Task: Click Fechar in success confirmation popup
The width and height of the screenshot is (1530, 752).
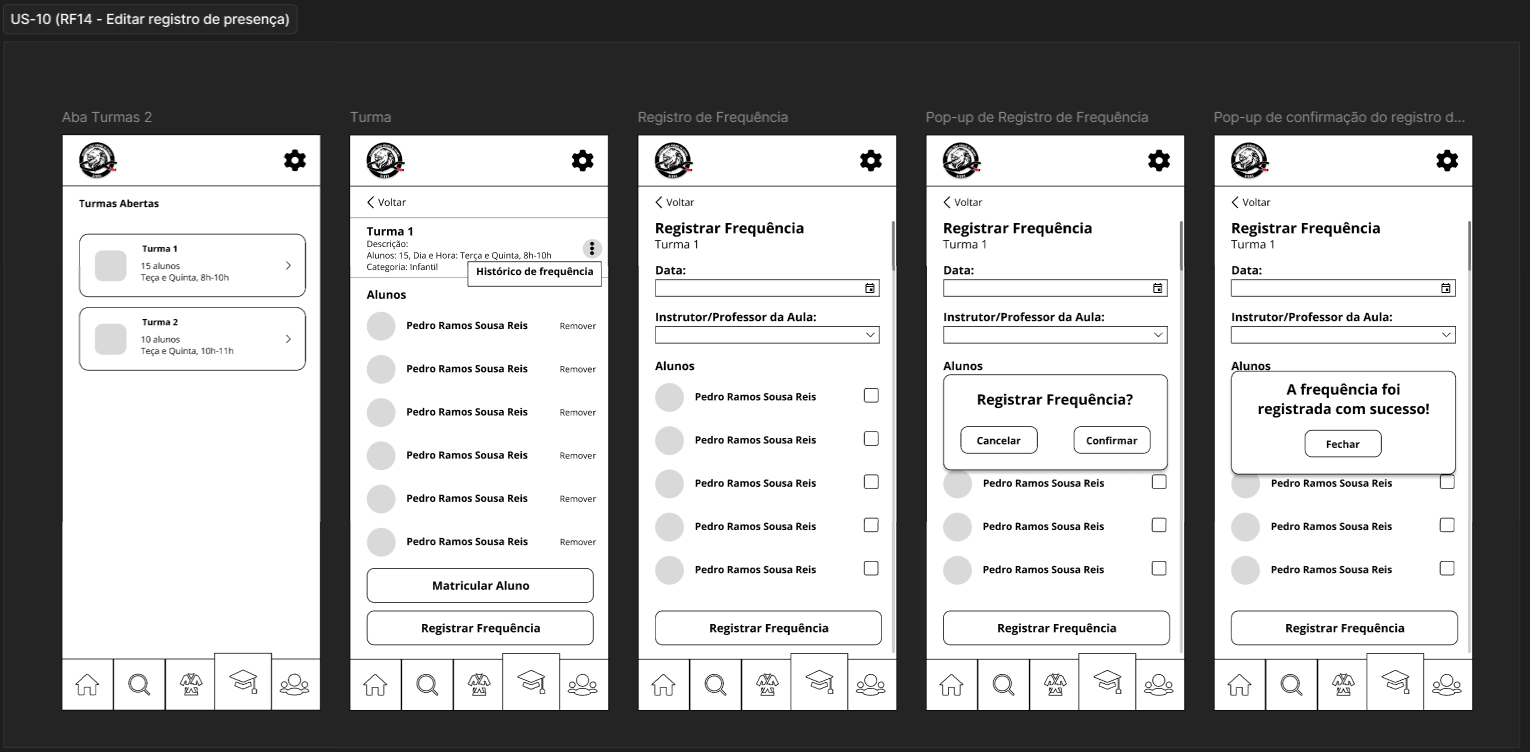Action: pyautogui.click(x=1343, y=444)
